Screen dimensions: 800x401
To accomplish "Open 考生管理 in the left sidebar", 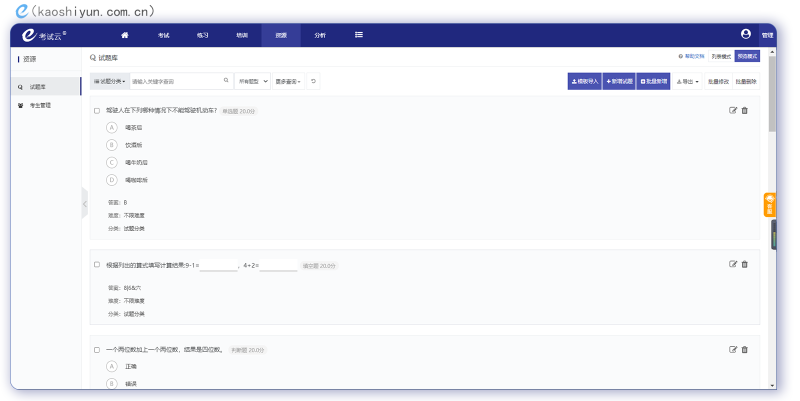I will (x=41, y=105).
